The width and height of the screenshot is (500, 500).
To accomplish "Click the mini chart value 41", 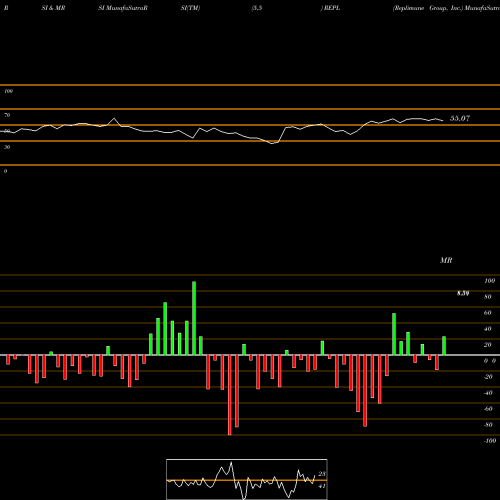I will coord(322,486).
